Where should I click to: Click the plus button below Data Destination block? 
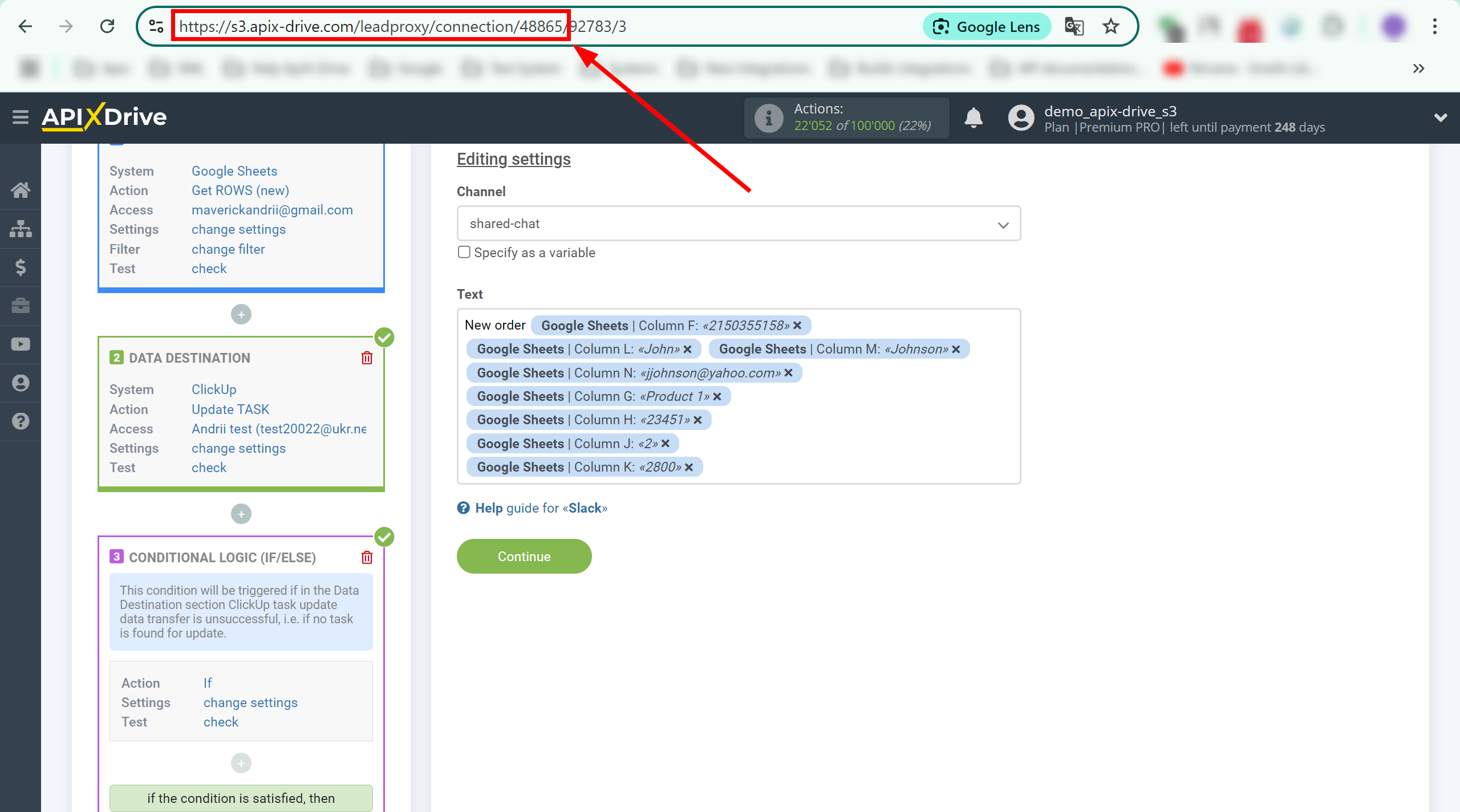[241, 514]
